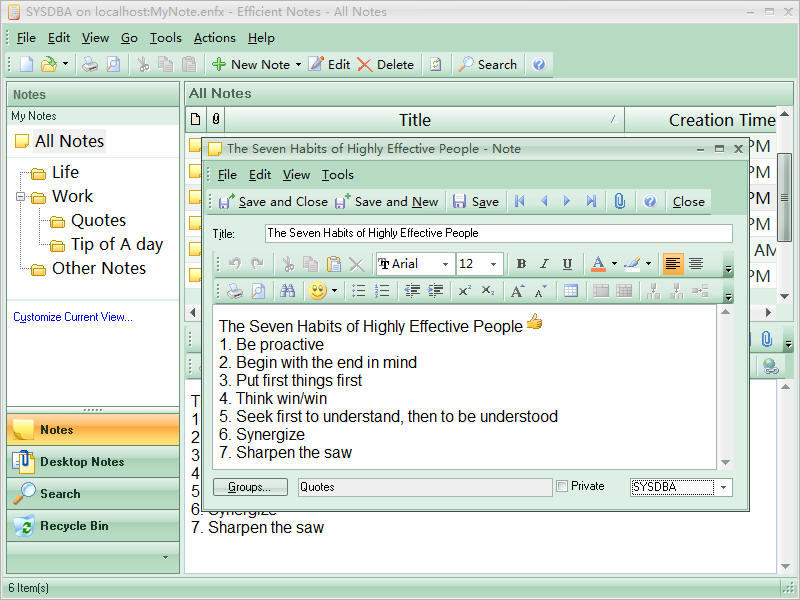800x600 pixels.
Task: Click Save and Close button
Action: [273, 202]
